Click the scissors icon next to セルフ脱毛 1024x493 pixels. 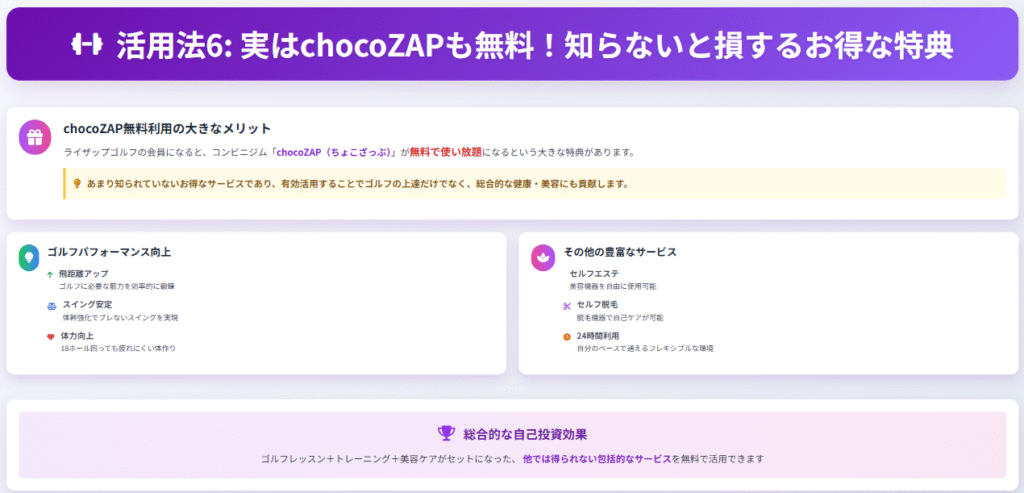click(566, 306)
